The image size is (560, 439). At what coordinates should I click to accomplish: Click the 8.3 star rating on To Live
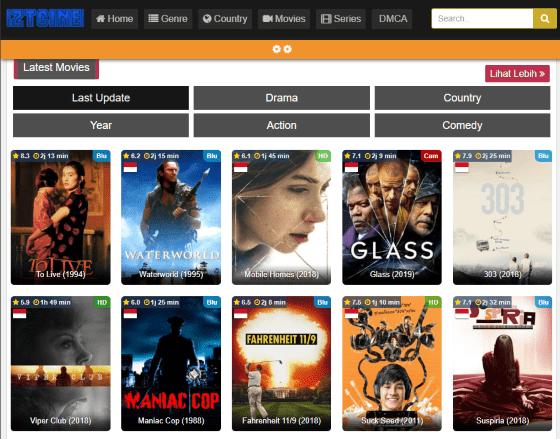pos(21,156)
